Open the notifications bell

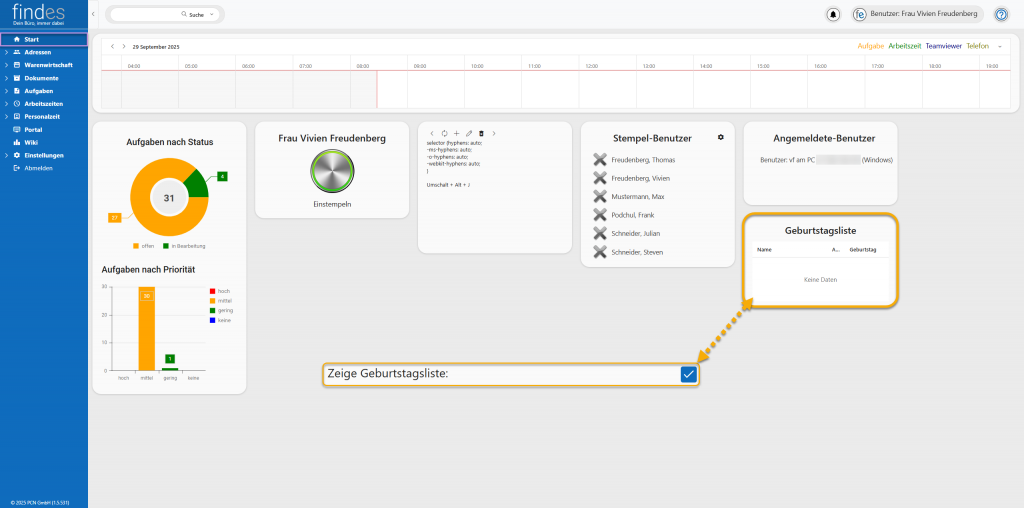coord(833,15)
